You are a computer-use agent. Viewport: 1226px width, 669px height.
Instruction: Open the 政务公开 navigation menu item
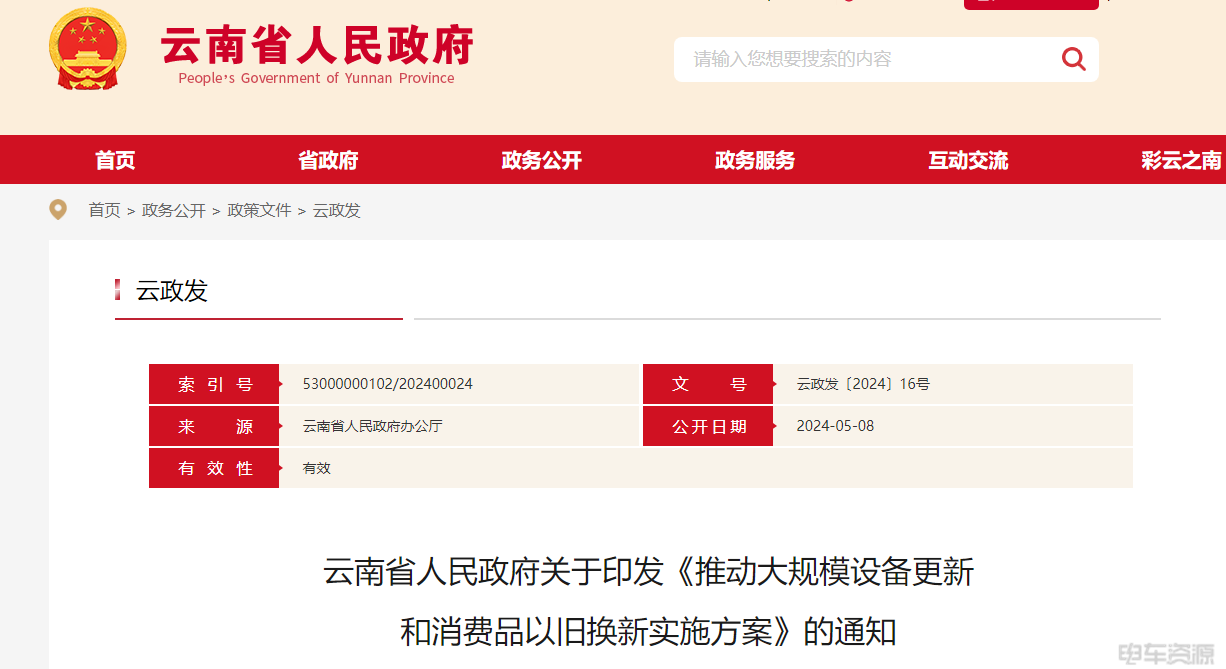[x=541, y=160]
